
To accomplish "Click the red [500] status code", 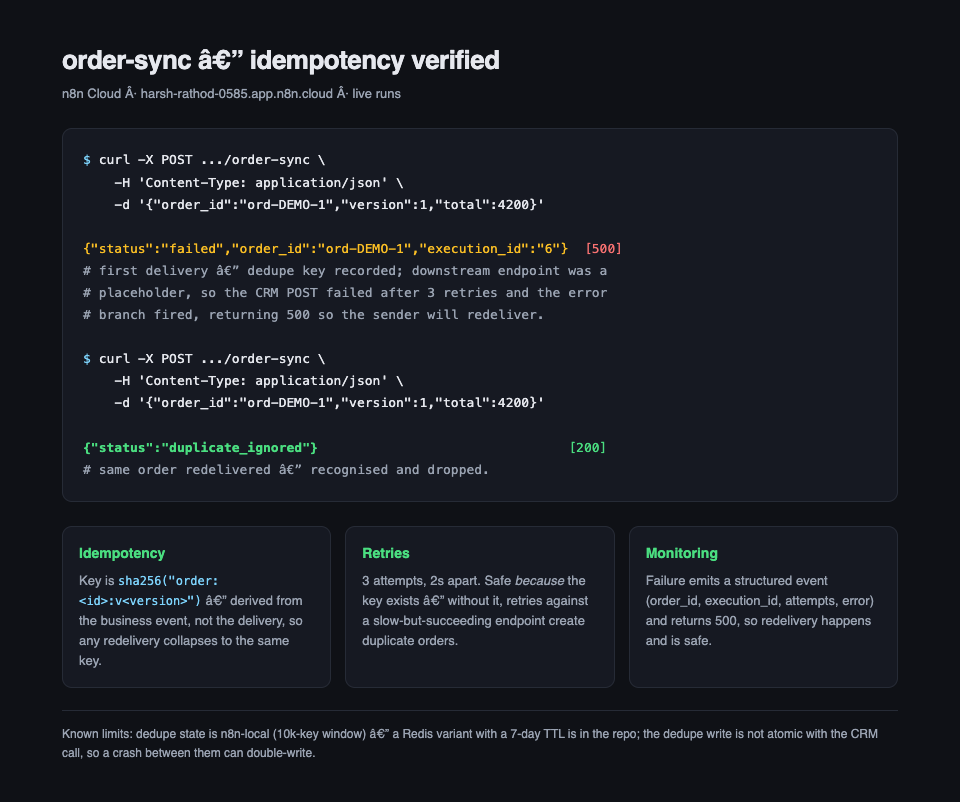I will click(603, 249).
